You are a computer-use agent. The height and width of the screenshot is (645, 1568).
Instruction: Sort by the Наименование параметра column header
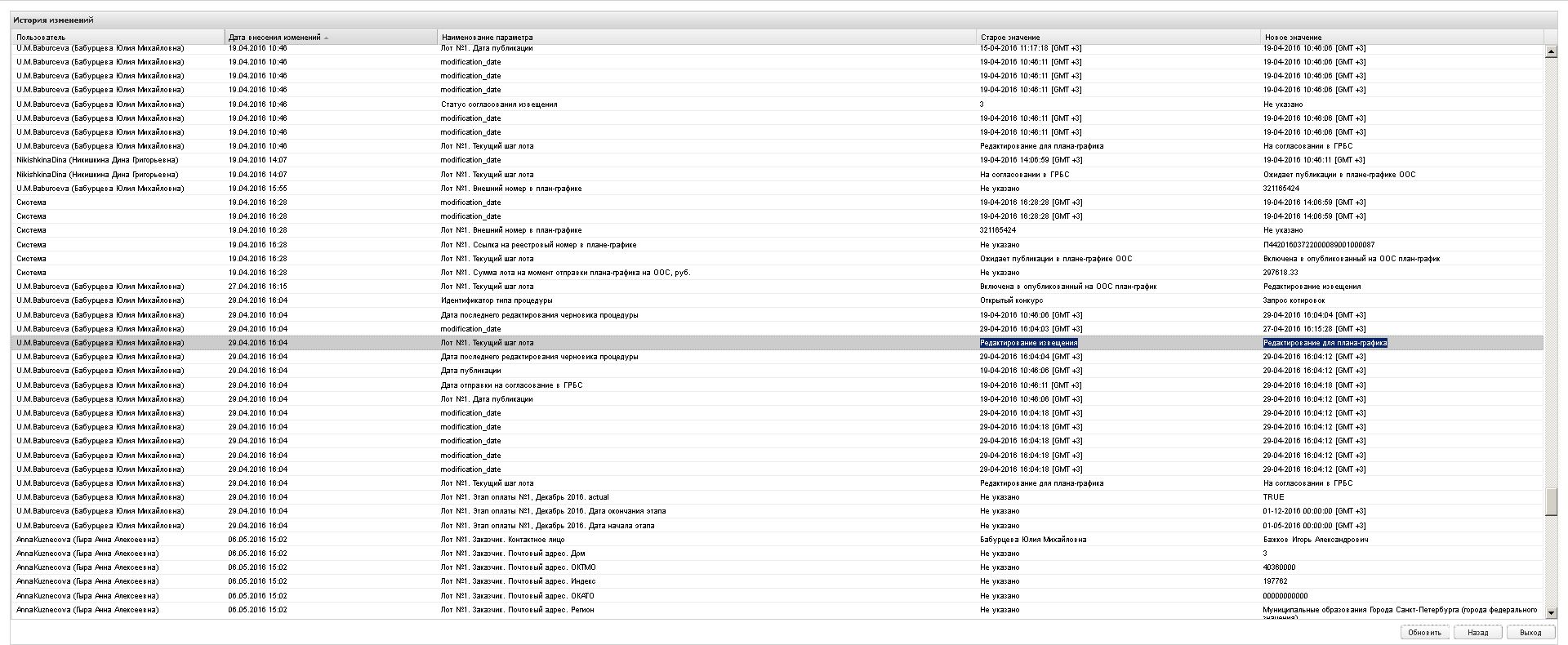pos(487,38)
